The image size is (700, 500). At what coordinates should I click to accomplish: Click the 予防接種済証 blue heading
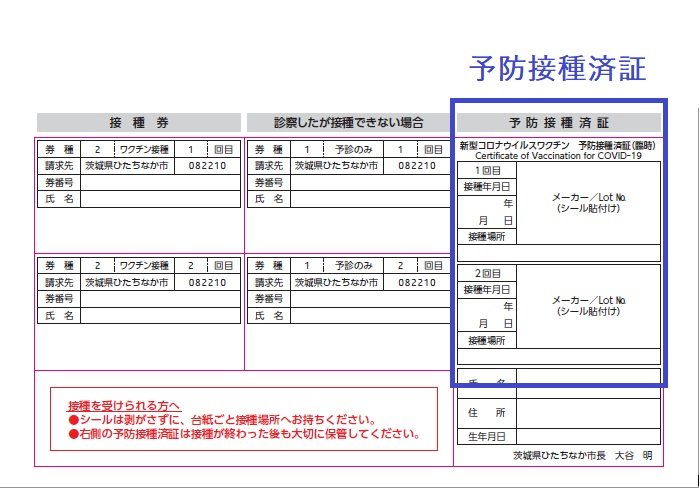point(558,69)
